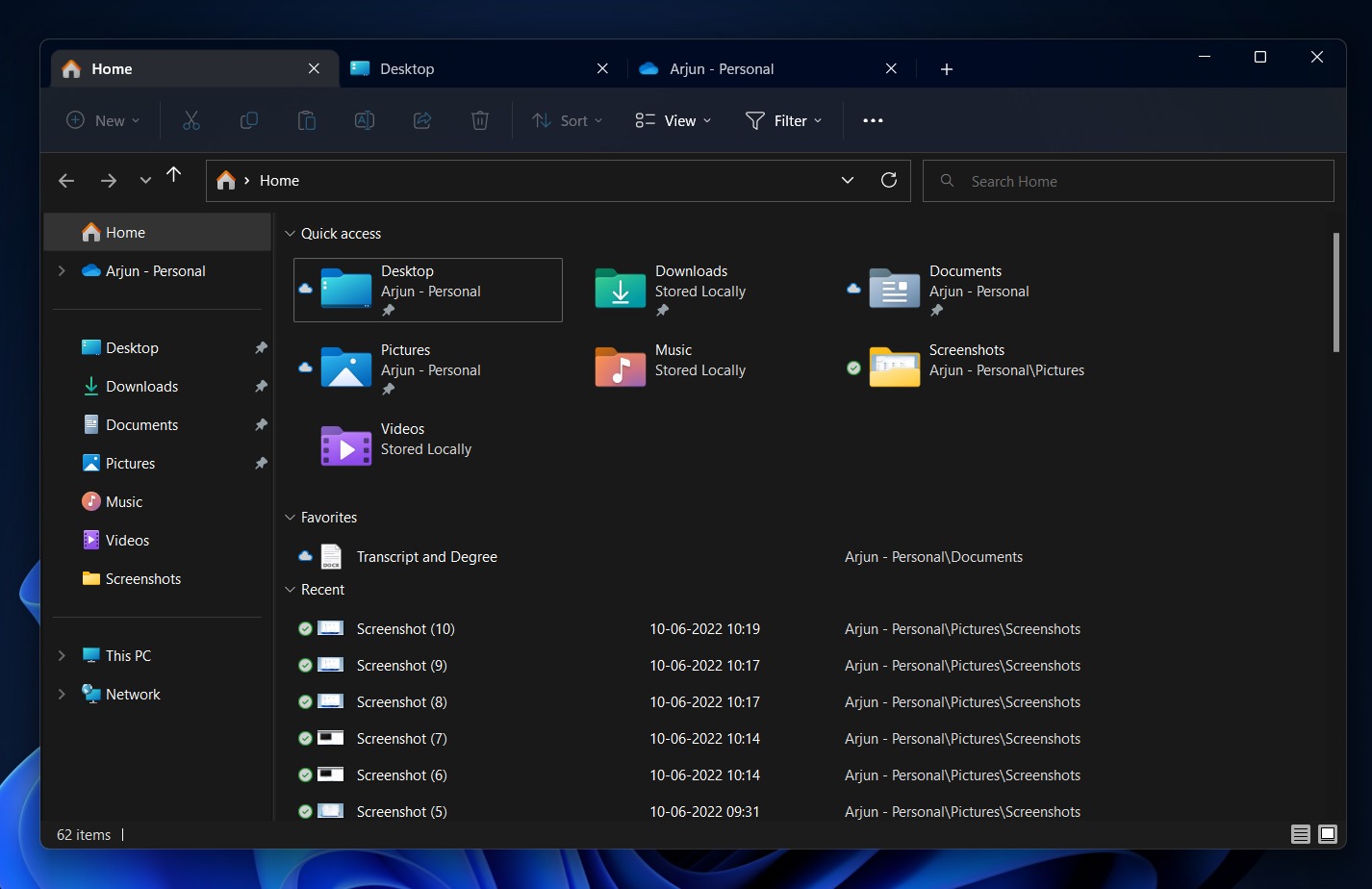Open the Filter options

coord(784,120)
